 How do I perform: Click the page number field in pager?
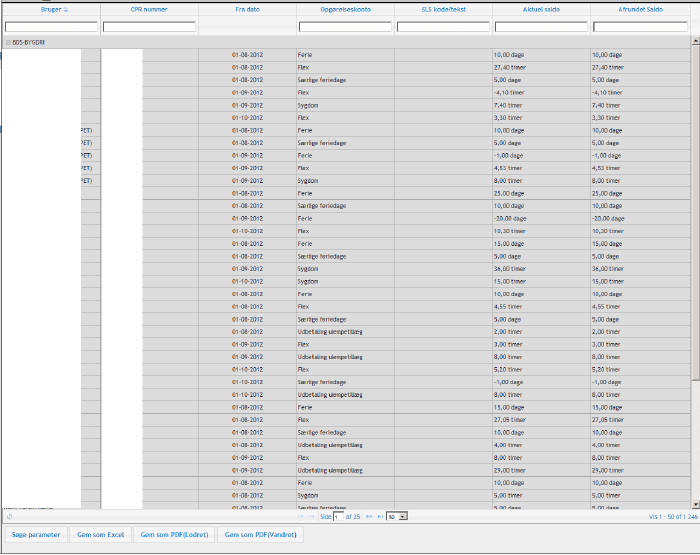tap(338, 516)
